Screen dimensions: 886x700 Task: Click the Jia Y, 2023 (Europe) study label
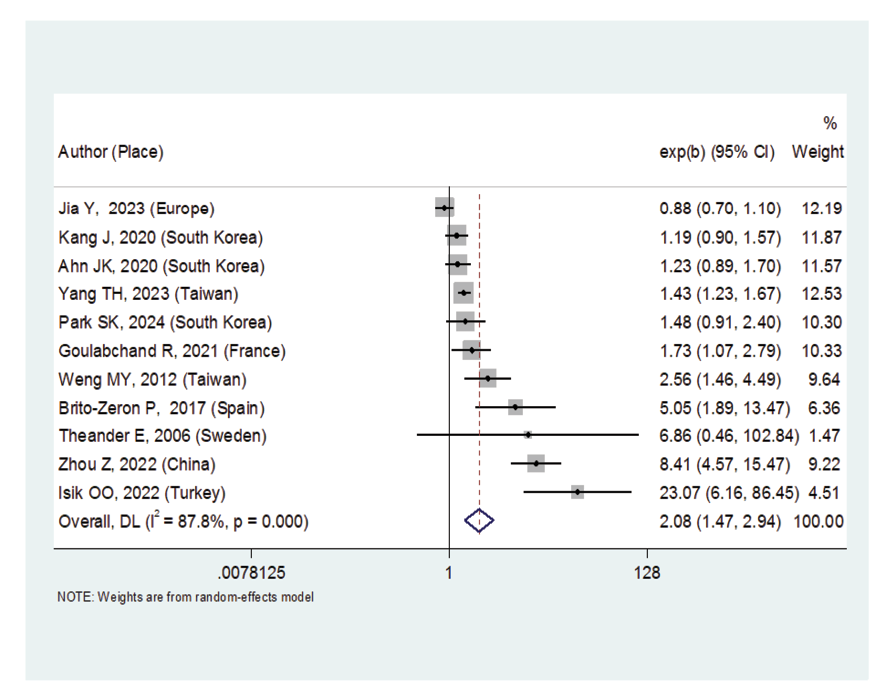click(137, 208)
